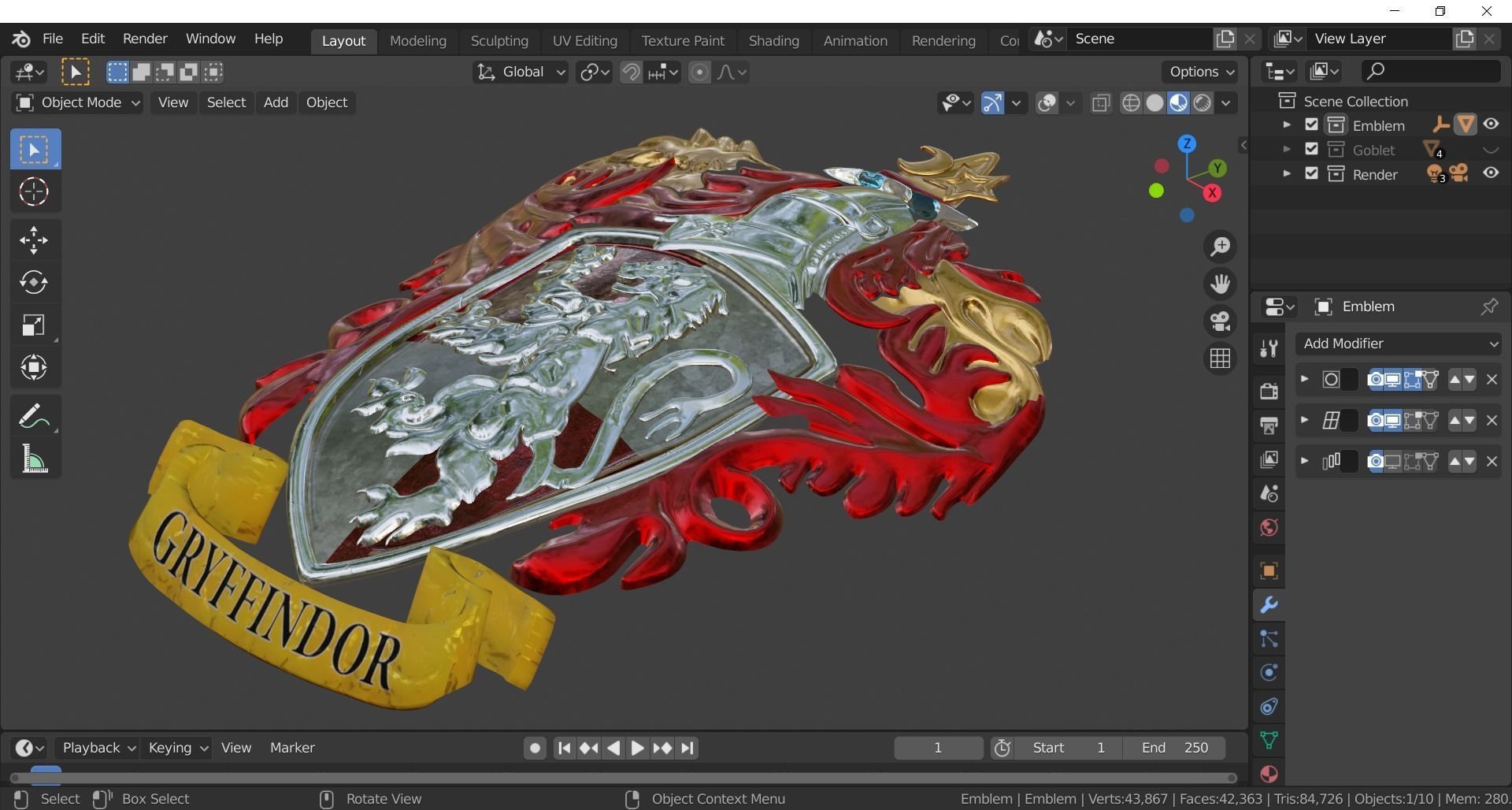Open the Output properties tab
Screen dimensions: 1512x810
tap(1269, 425)
